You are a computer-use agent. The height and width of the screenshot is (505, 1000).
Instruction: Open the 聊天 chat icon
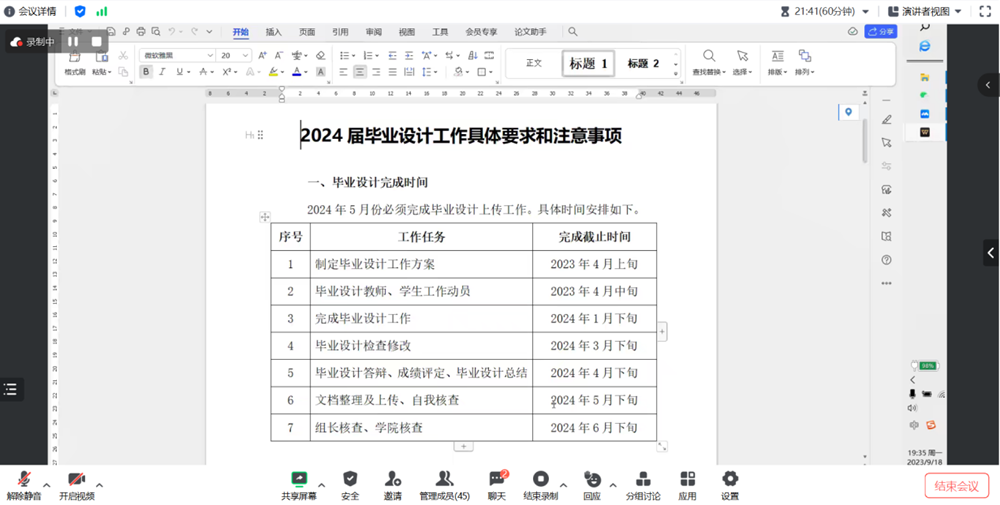(x=496, y=479)
